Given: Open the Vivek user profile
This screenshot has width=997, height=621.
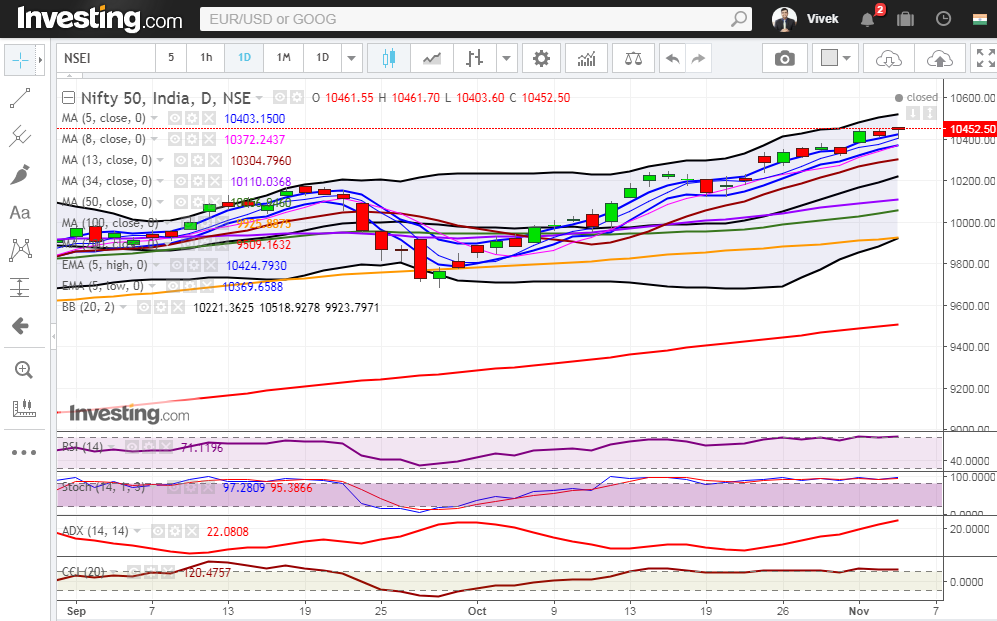Looking at the screenshot, I should (806, 19).
